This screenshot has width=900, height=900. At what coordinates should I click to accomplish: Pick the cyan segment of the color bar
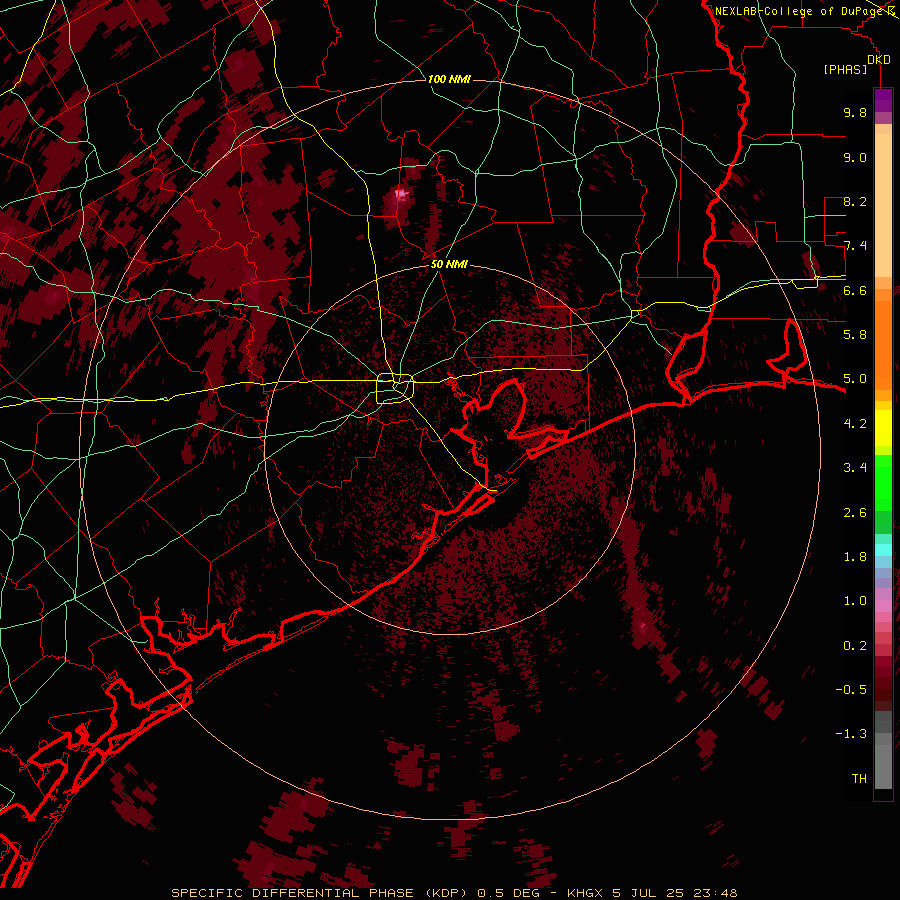(883, 550)
